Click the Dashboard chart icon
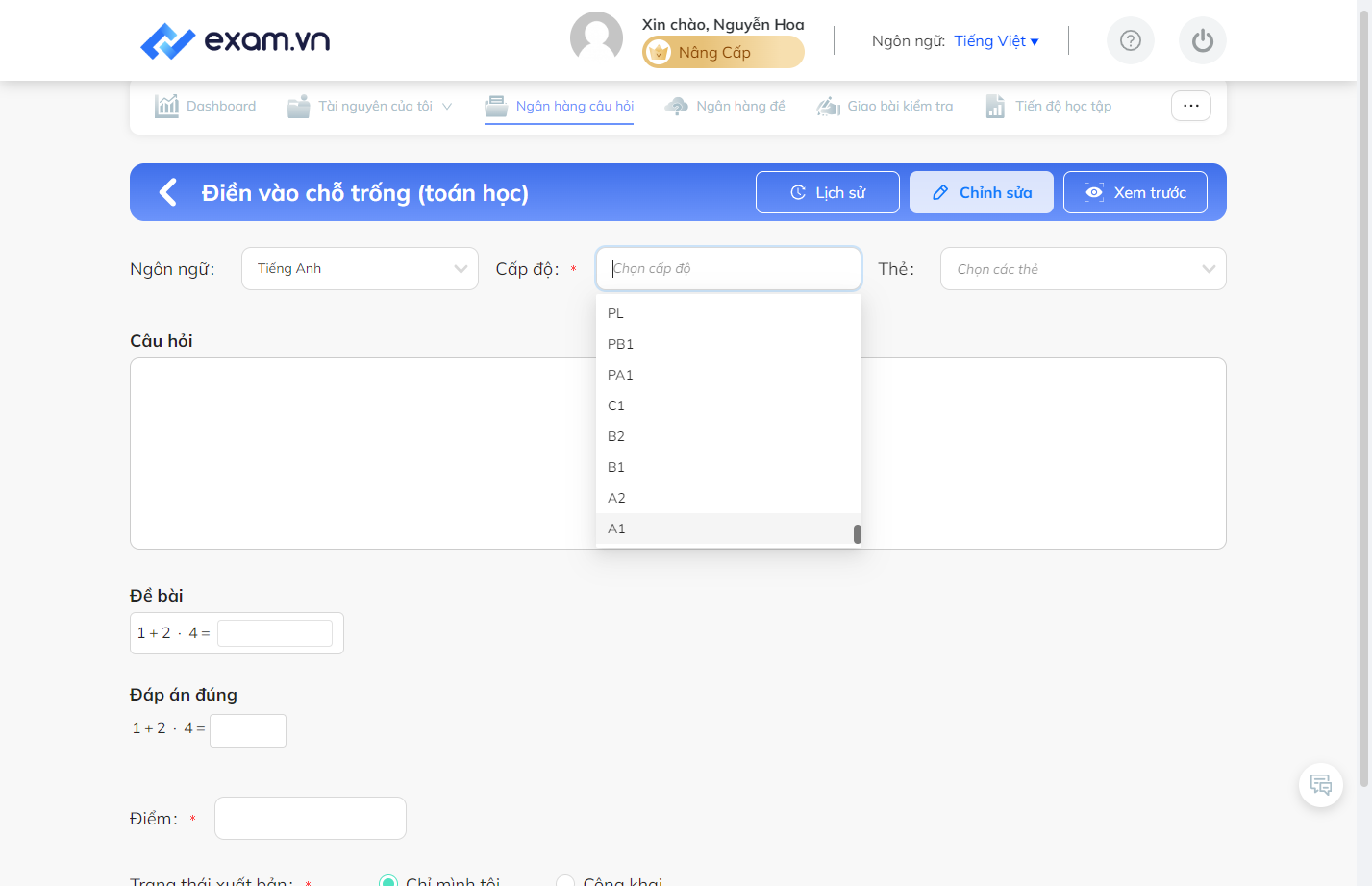 pyautogui.click(x=166, y=106)
